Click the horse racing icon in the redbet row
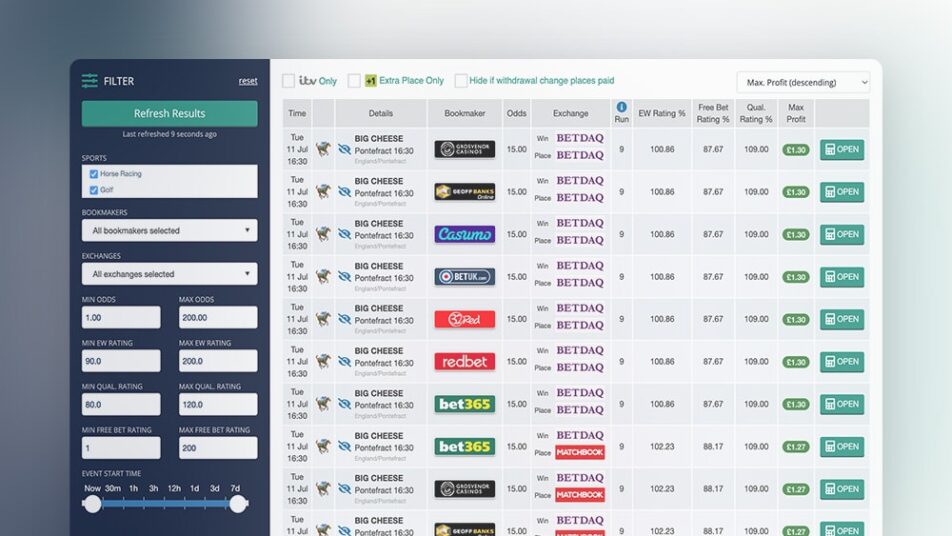 pos(323,361)
